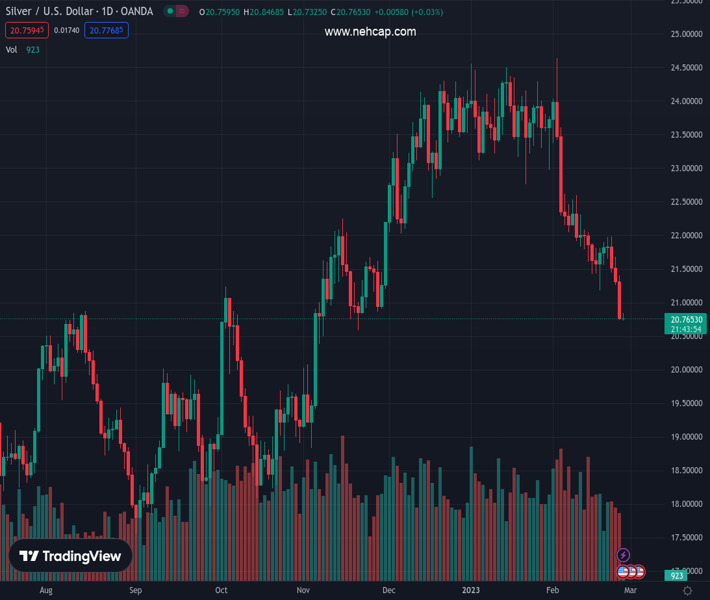This screenshot has width=710, height=600.
Task: Open the TradingView logo link
Action: point(71,556)
